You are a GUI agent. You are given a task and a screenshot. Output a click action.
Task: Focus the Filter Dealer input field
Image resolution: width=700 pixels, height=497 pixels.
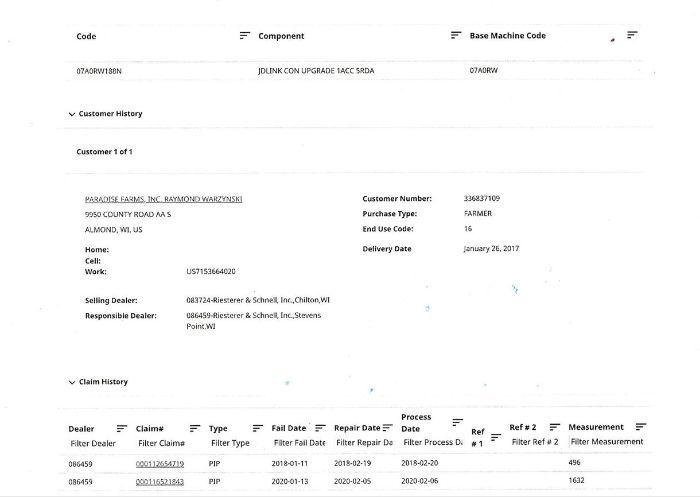[x=93, y=443]
